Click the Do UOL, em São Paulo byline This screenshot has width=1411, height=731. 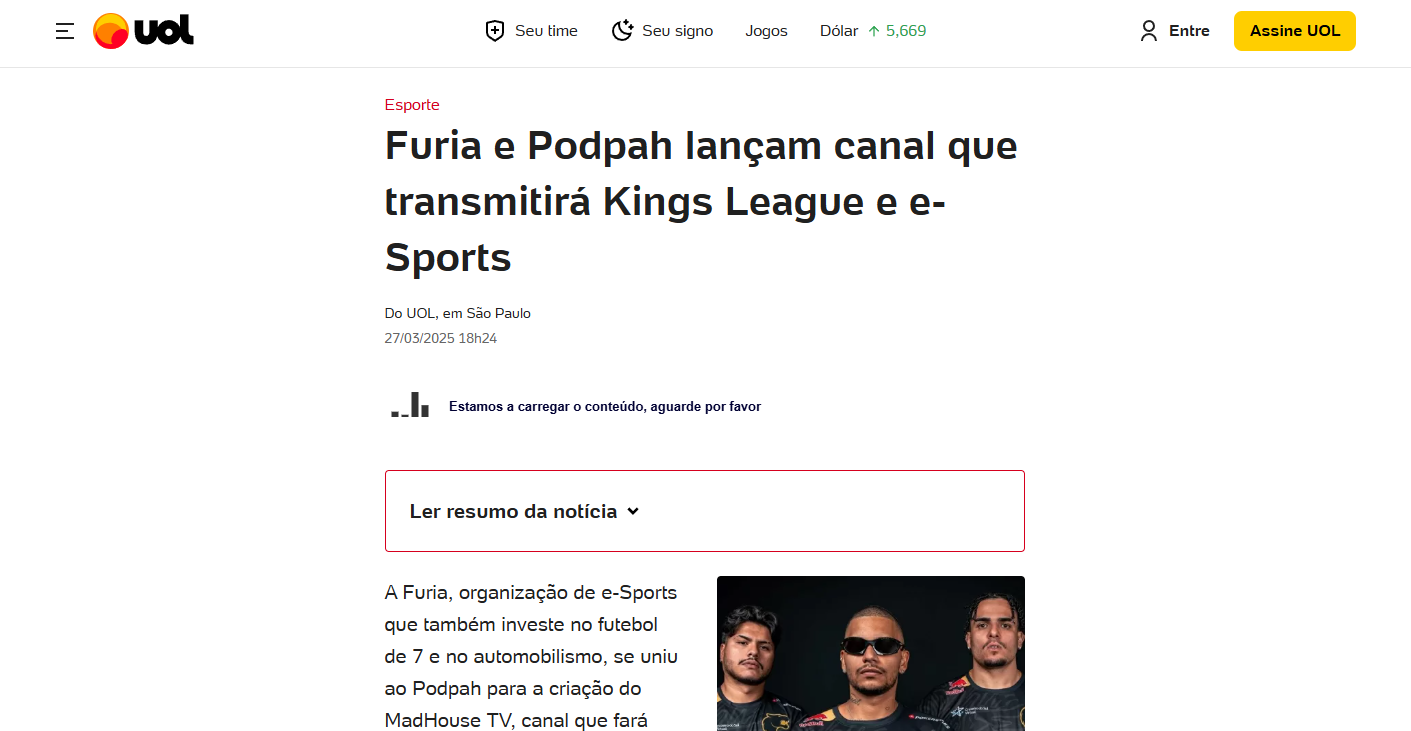(458, 313)
